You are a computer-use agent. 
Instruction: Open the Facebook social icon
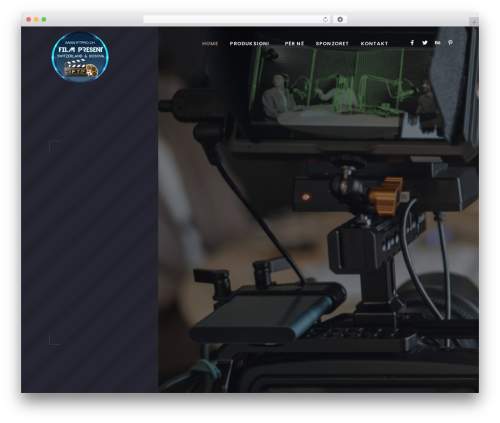point(412,43)
